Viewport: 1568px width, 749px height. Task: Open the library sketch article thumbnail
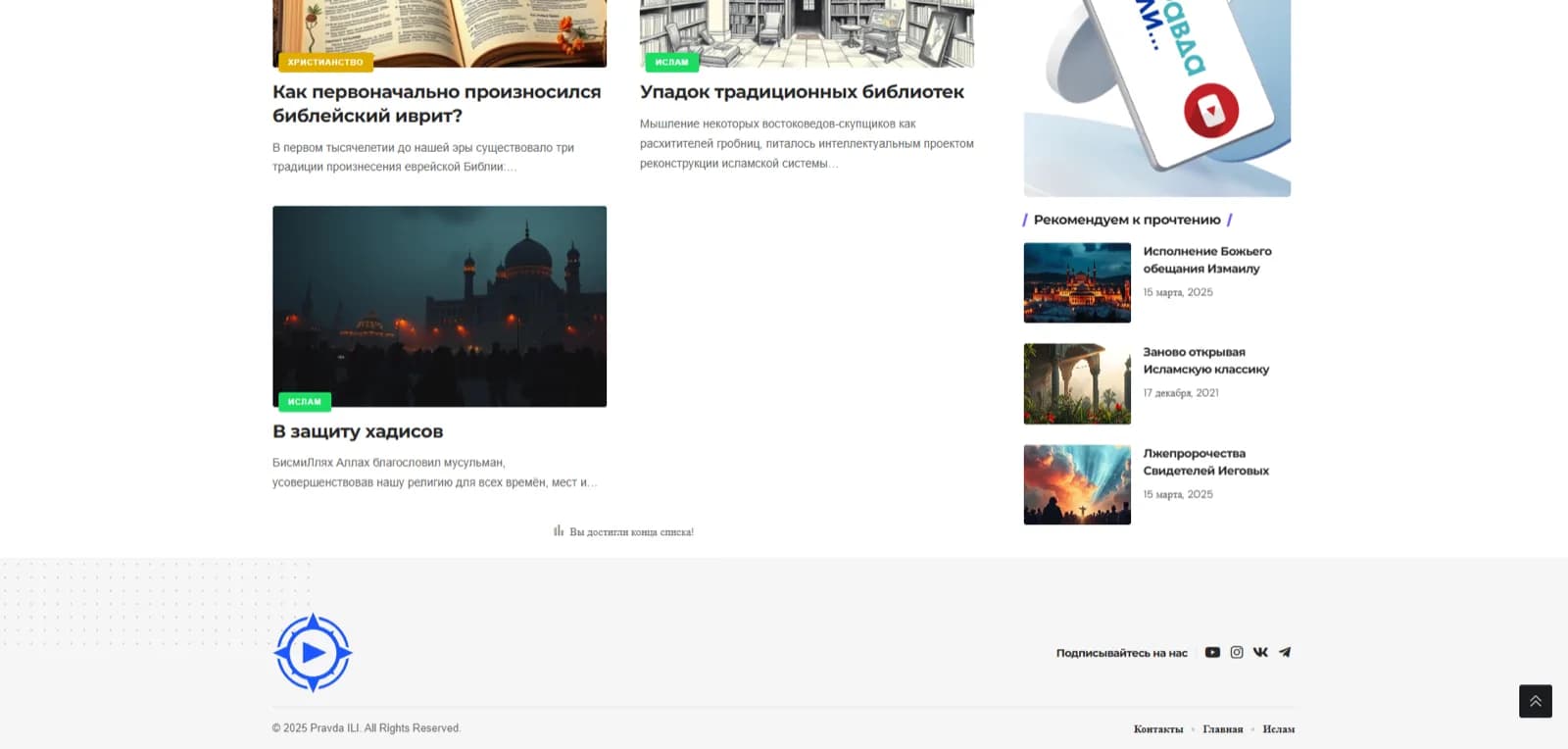pyautogui.click(x=807, y=33)
